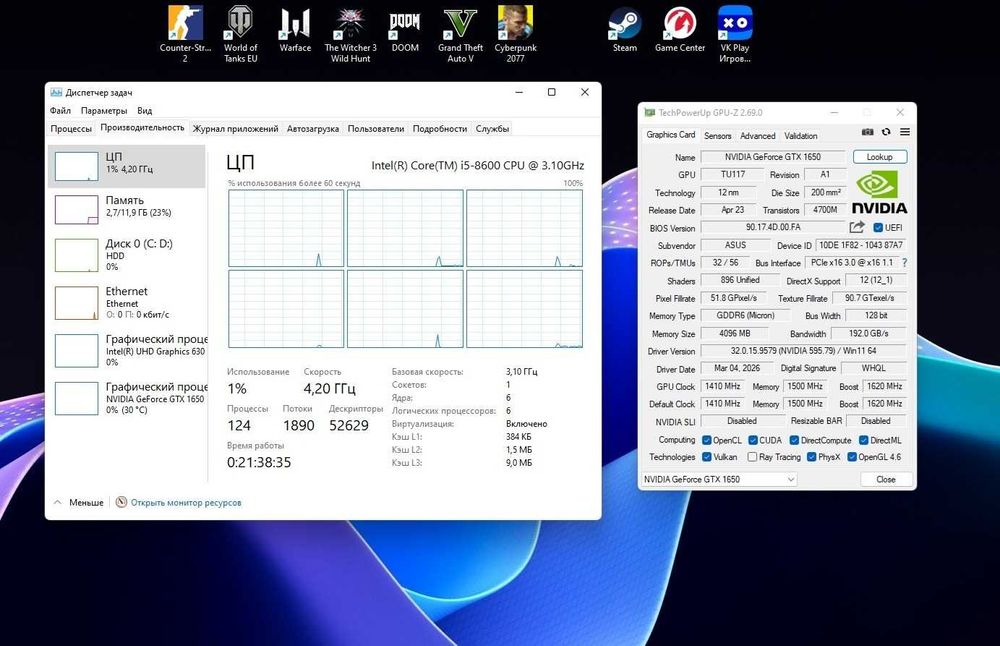Open the Steam desktop shortcut
The width and height of the screenshot is (1000, 646).
[x=624, y=29]
